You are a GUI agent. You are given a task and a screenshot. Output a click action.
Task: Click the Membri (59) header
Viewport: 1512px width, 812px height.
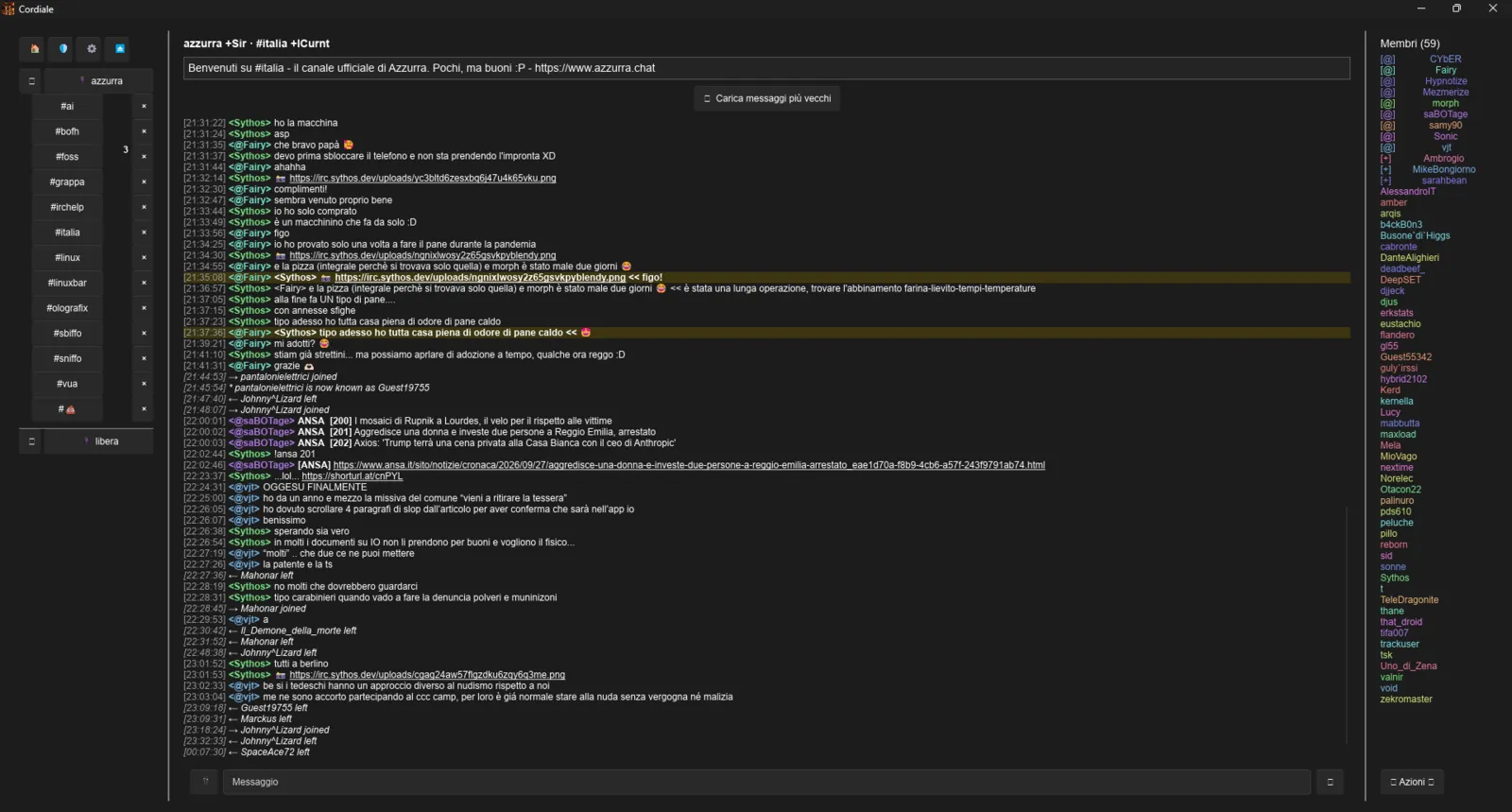point(1409,43)
